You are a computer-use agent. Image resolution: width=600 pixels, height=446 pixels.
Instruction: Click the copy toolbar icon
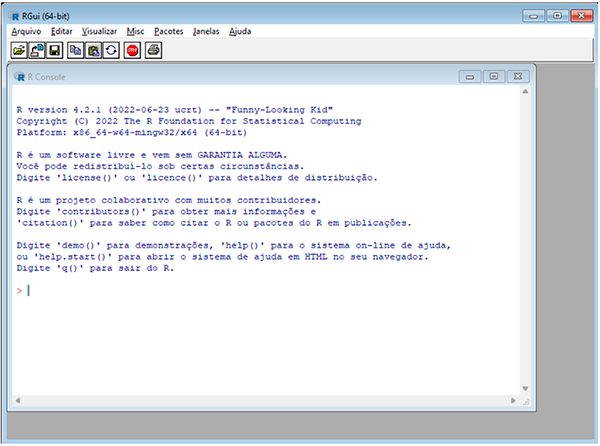(76, 50)
